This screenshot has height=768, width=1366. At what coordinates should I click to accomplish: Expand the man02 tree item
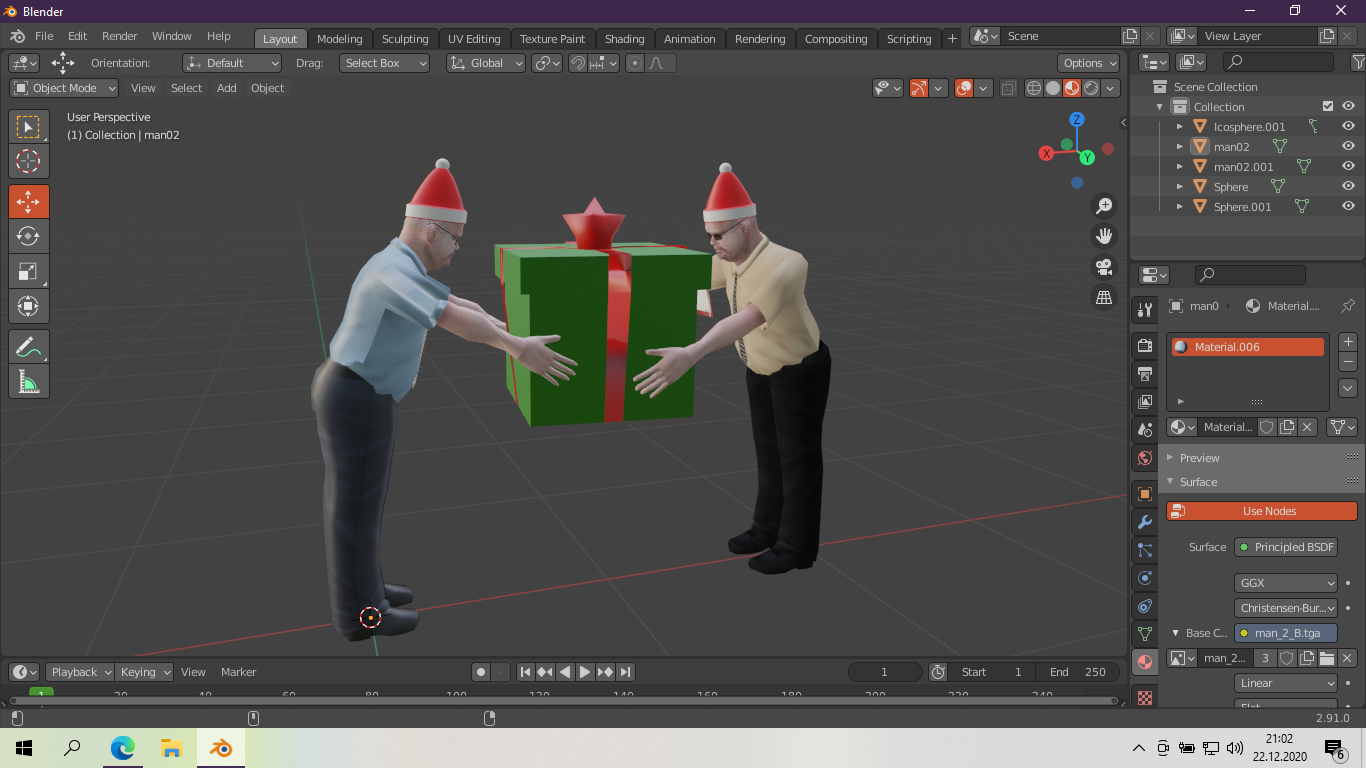point(1180,147)
